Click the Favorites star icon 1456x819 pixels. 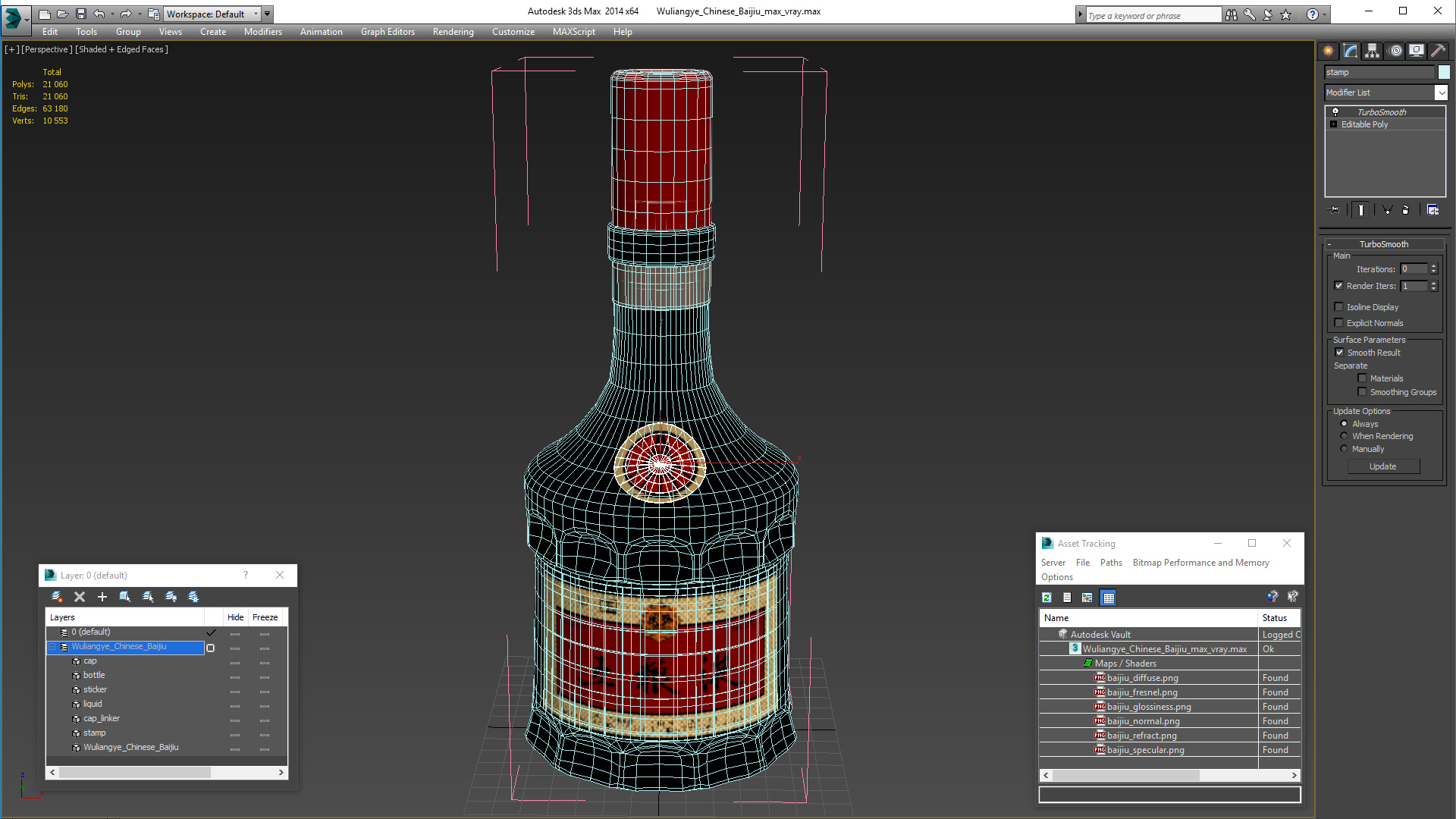point(1285,14)
